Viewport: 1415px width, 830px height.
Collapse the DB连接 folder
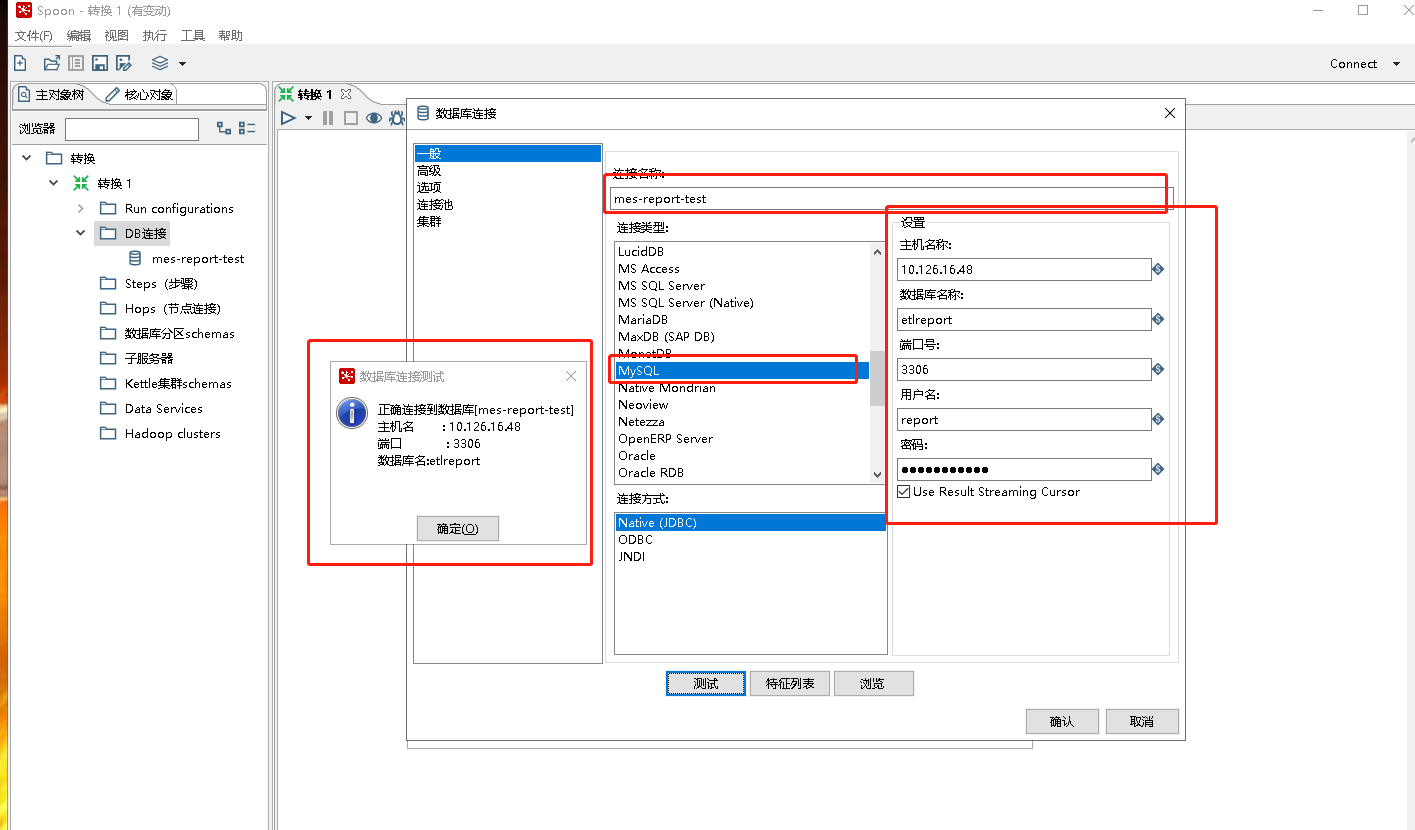click(x=81, y=233)
